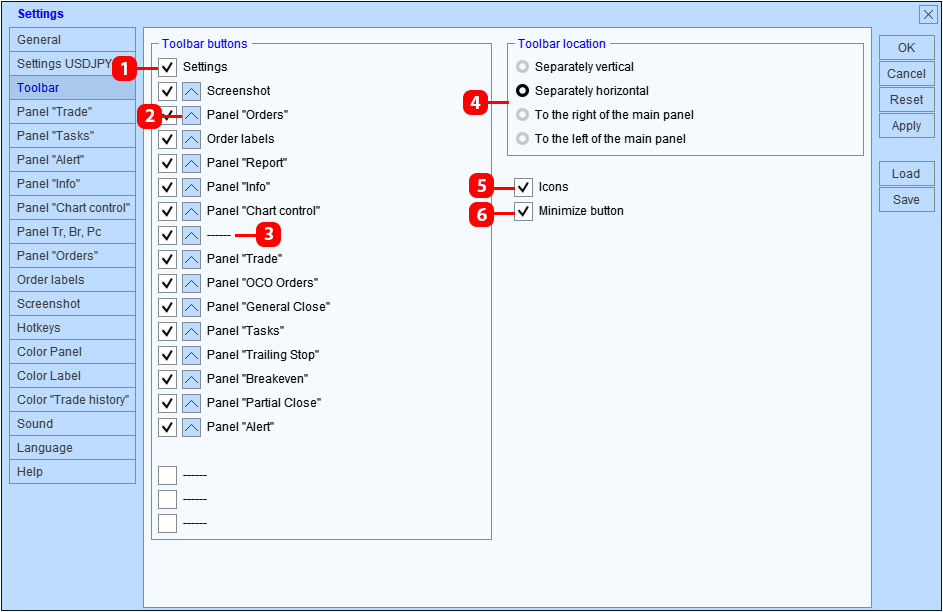The height and width of the screenshot is (612, 943).
Task: Click the Reset button
Action: pos(906,100)
